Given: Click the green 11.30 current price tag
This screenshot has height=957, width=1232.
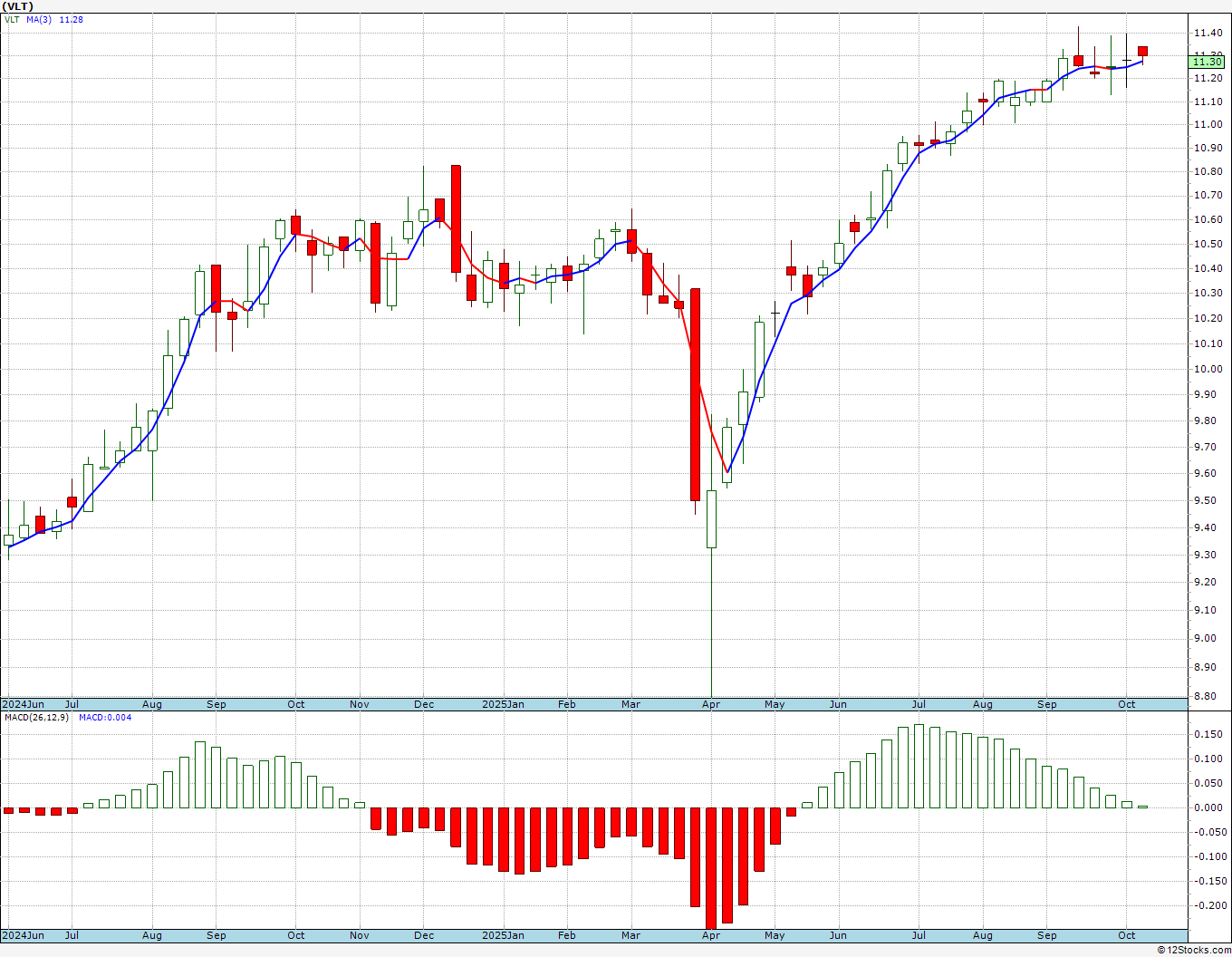Looking at the screenshot, I should (x=1207, y=62).
